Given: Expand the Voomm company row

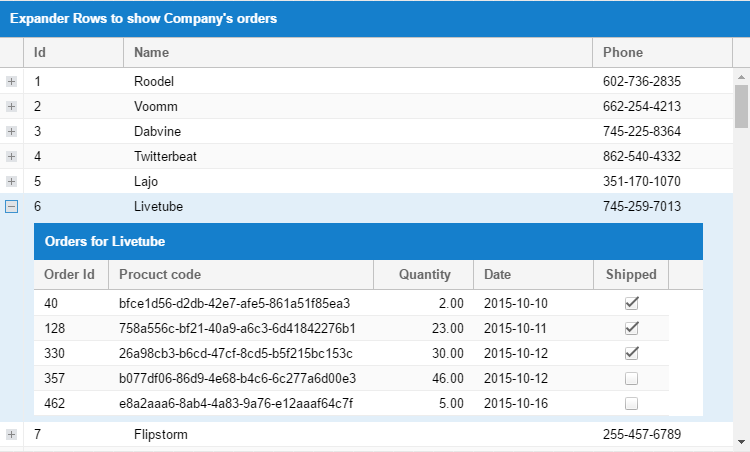Looking at the screenshot, I should coord(11,106).
